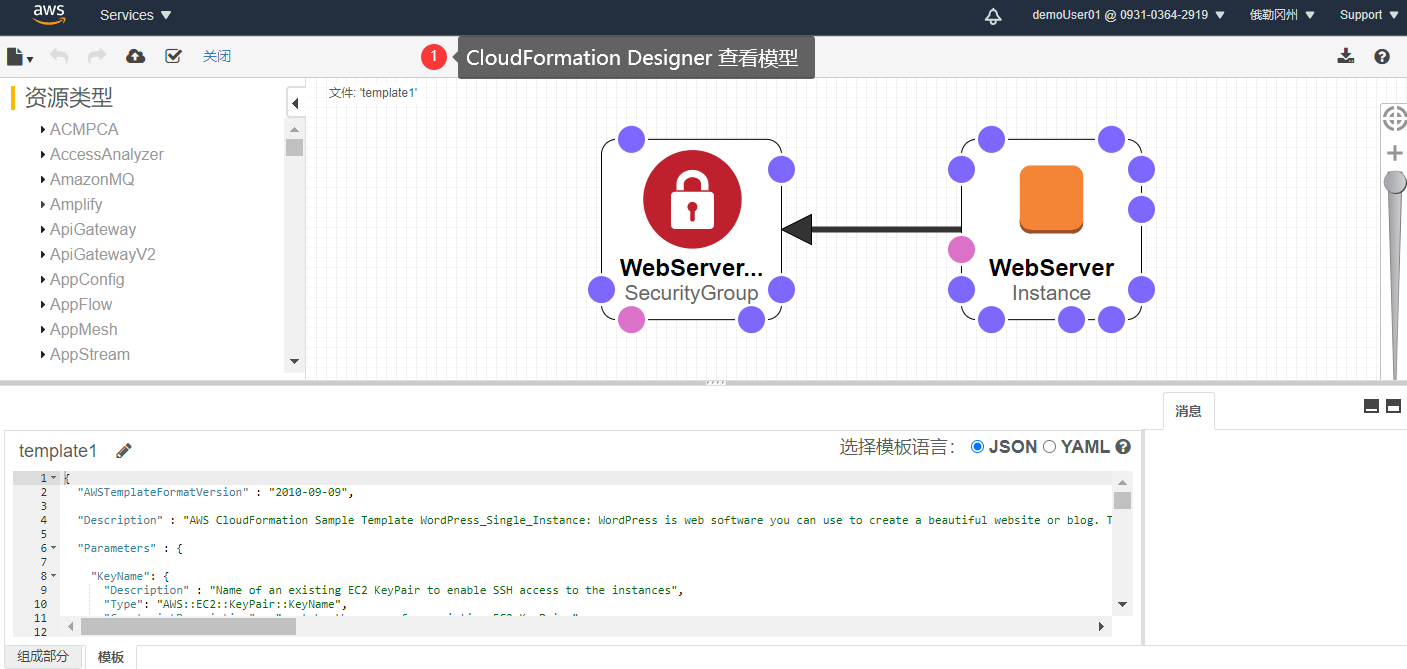This screenshot has height=669, width=1407.
Task: Expand the AppMesh resource type
Action: 43,329
